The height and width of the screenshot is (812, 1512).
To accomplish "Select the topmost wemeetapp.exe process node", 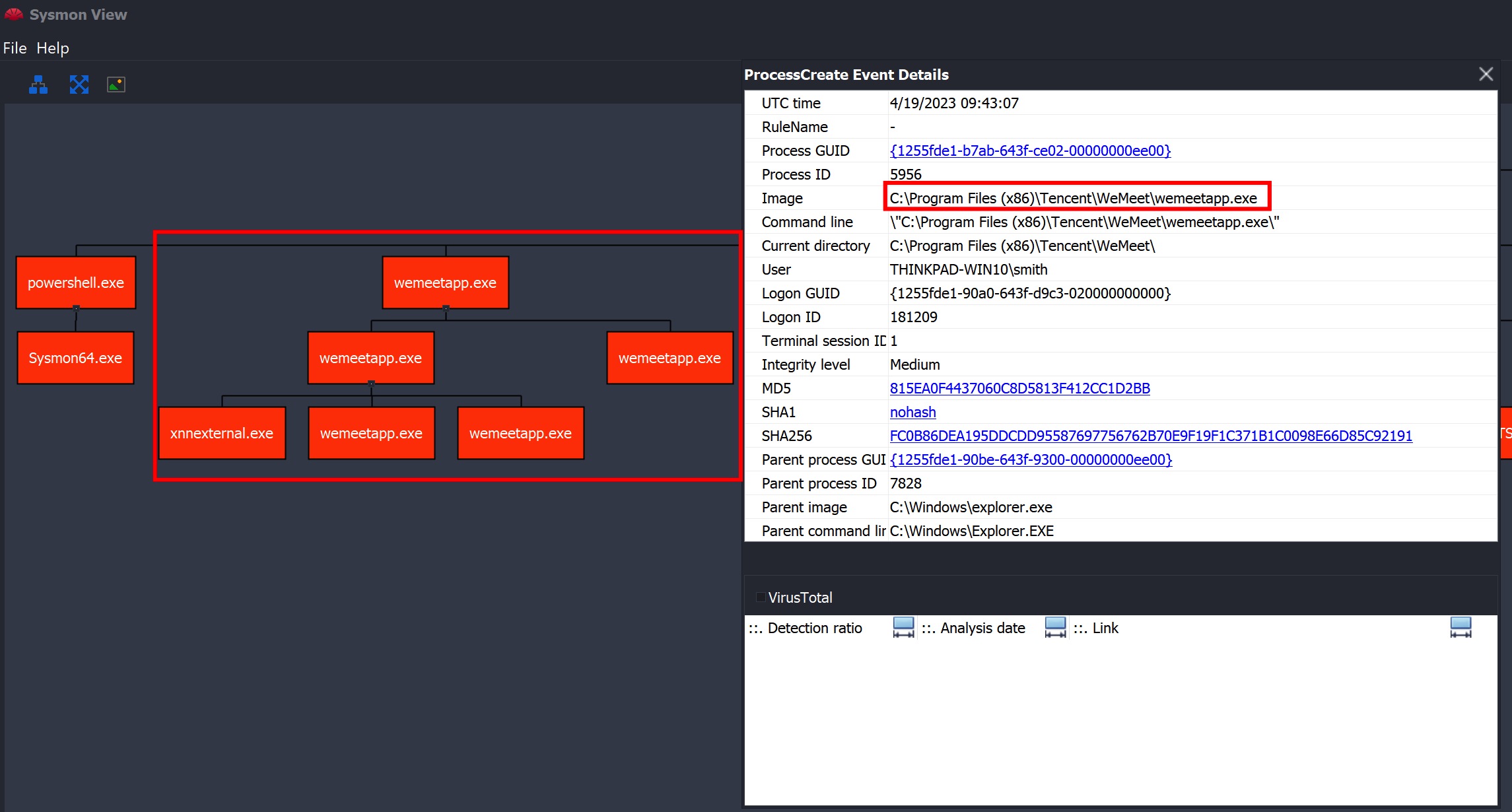I will [446, 283].
